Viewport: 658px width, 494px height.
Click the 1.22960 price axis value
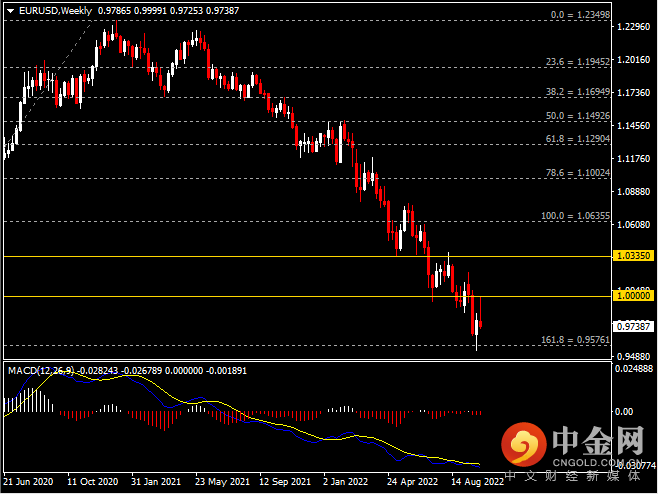point(634,26)
